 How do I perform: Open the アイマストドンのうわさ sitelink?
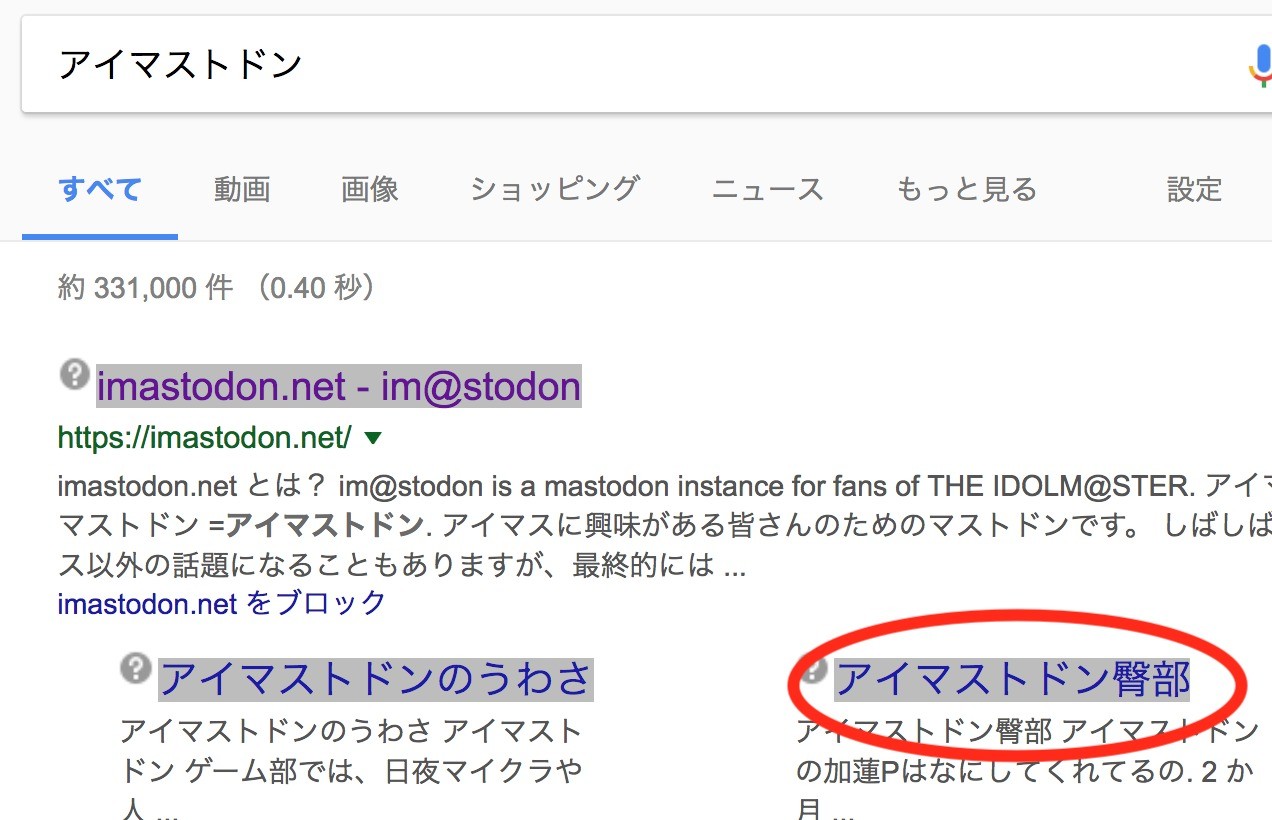pos(376,679)
